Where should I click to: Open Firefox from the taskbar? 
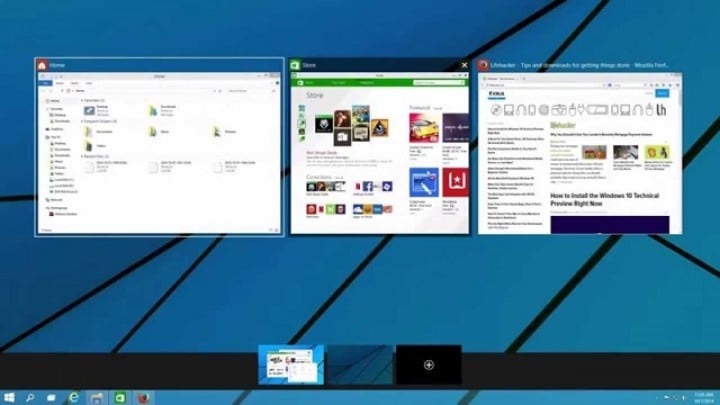click(143, 398)
